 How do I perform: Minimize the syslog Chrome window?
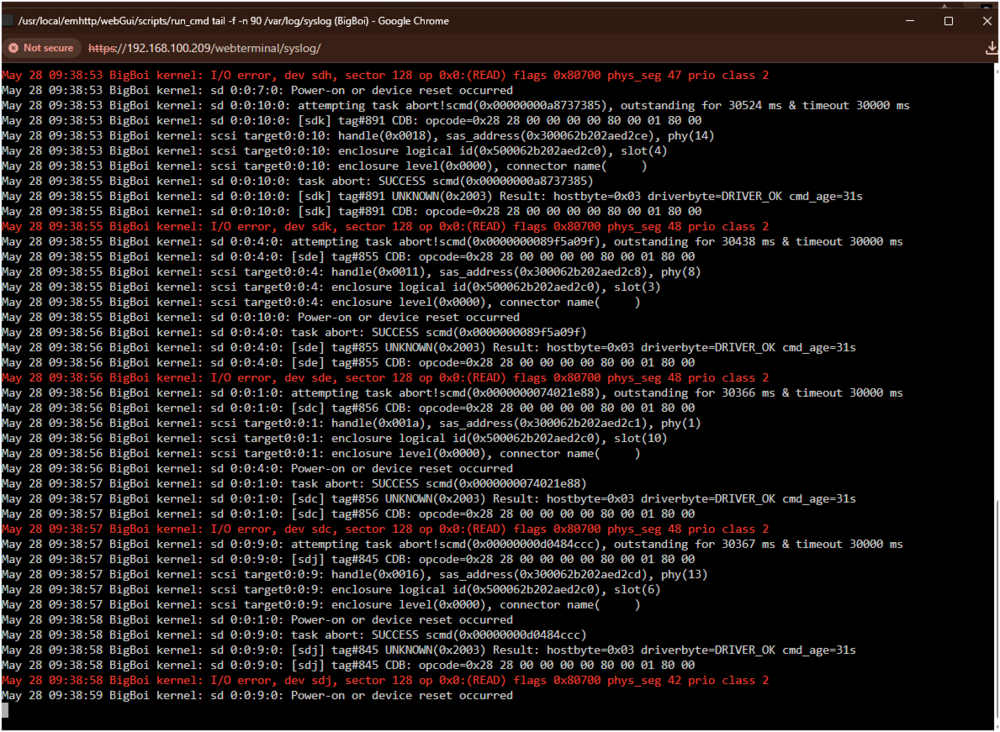pyautogui.click(x=911, y=21)
